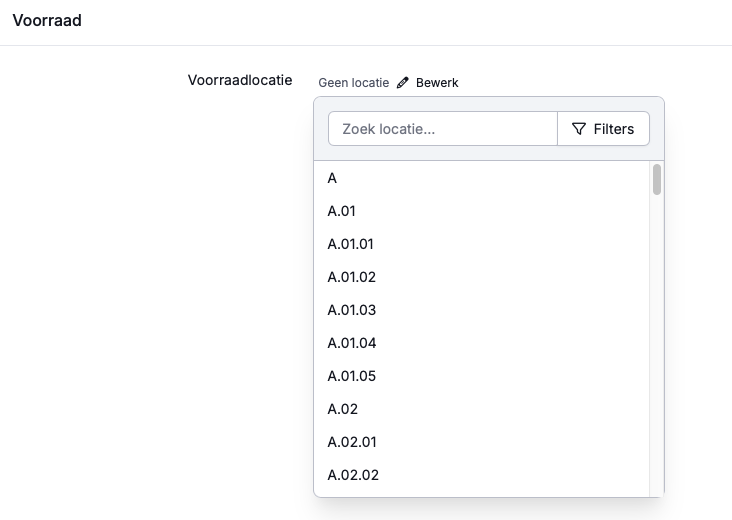
Task: Select location A.02.02
Action: point(353,475)
